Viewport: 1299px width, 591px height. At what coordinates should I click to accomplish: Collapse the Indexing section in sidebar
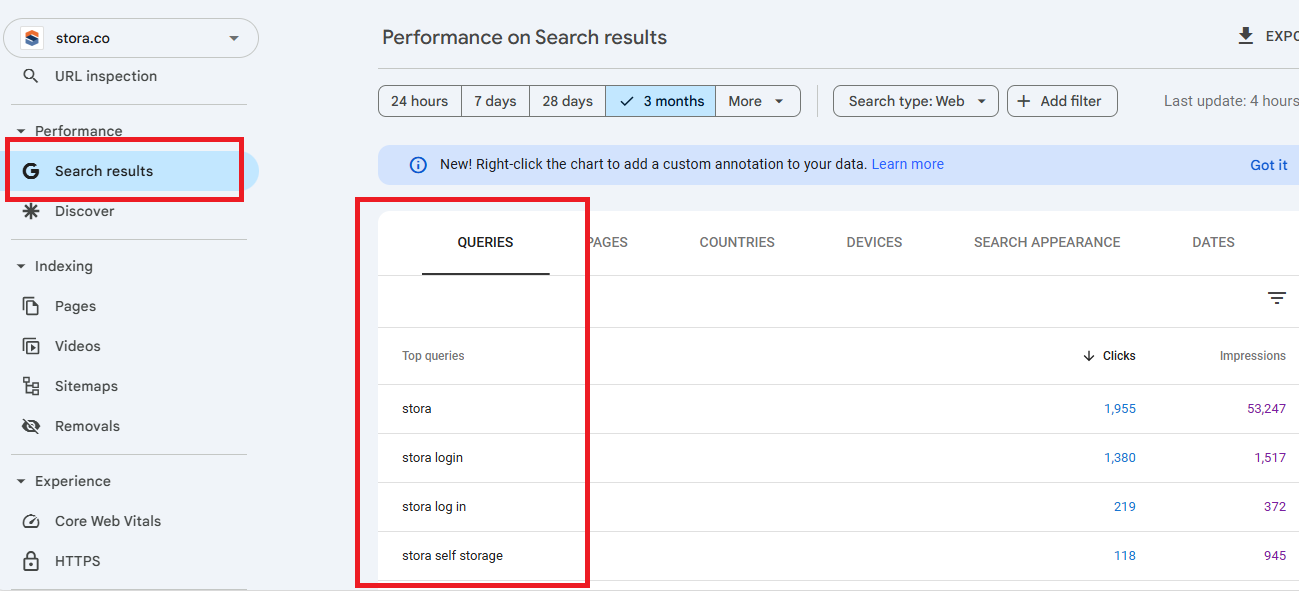pos(22,266)
